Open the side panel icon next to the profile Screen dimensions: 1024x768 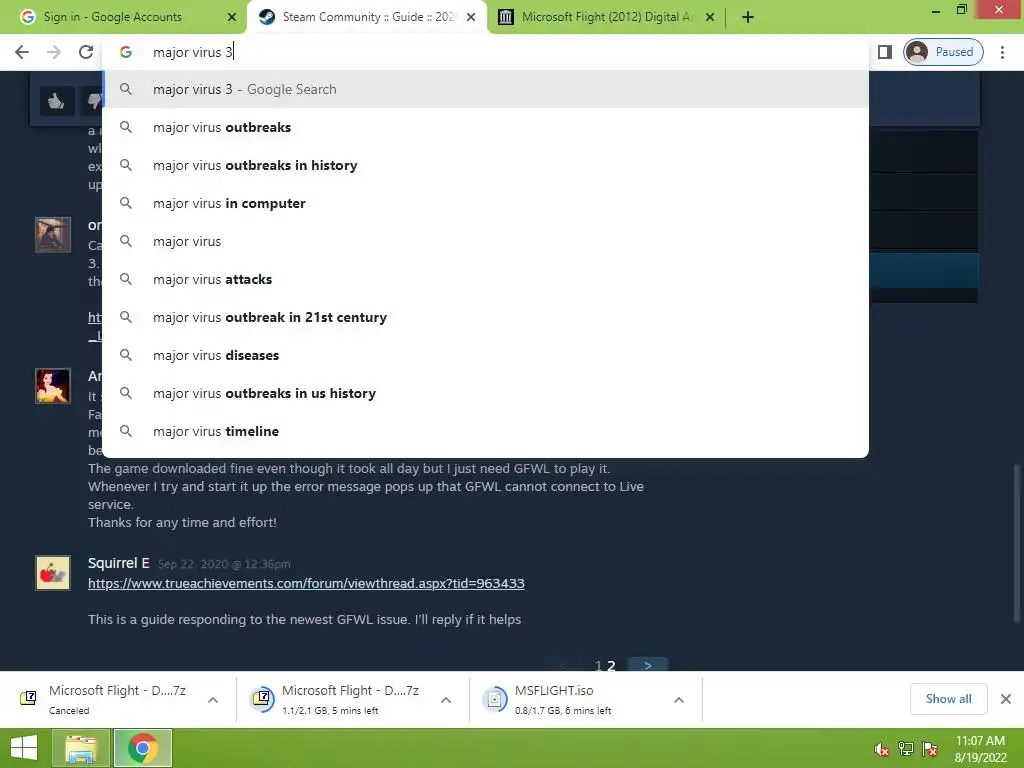(x=885, y=52)
